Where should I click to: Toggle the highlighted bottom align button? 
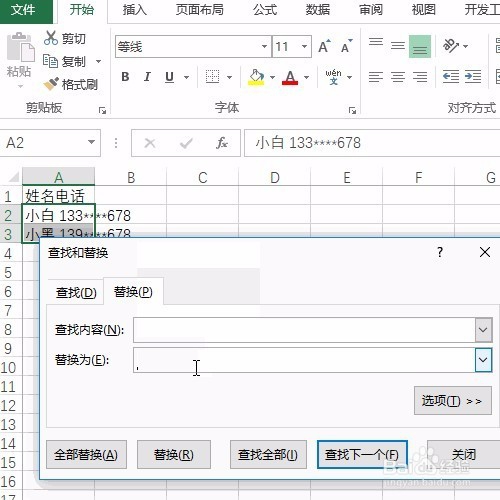[x=420, y=47]
